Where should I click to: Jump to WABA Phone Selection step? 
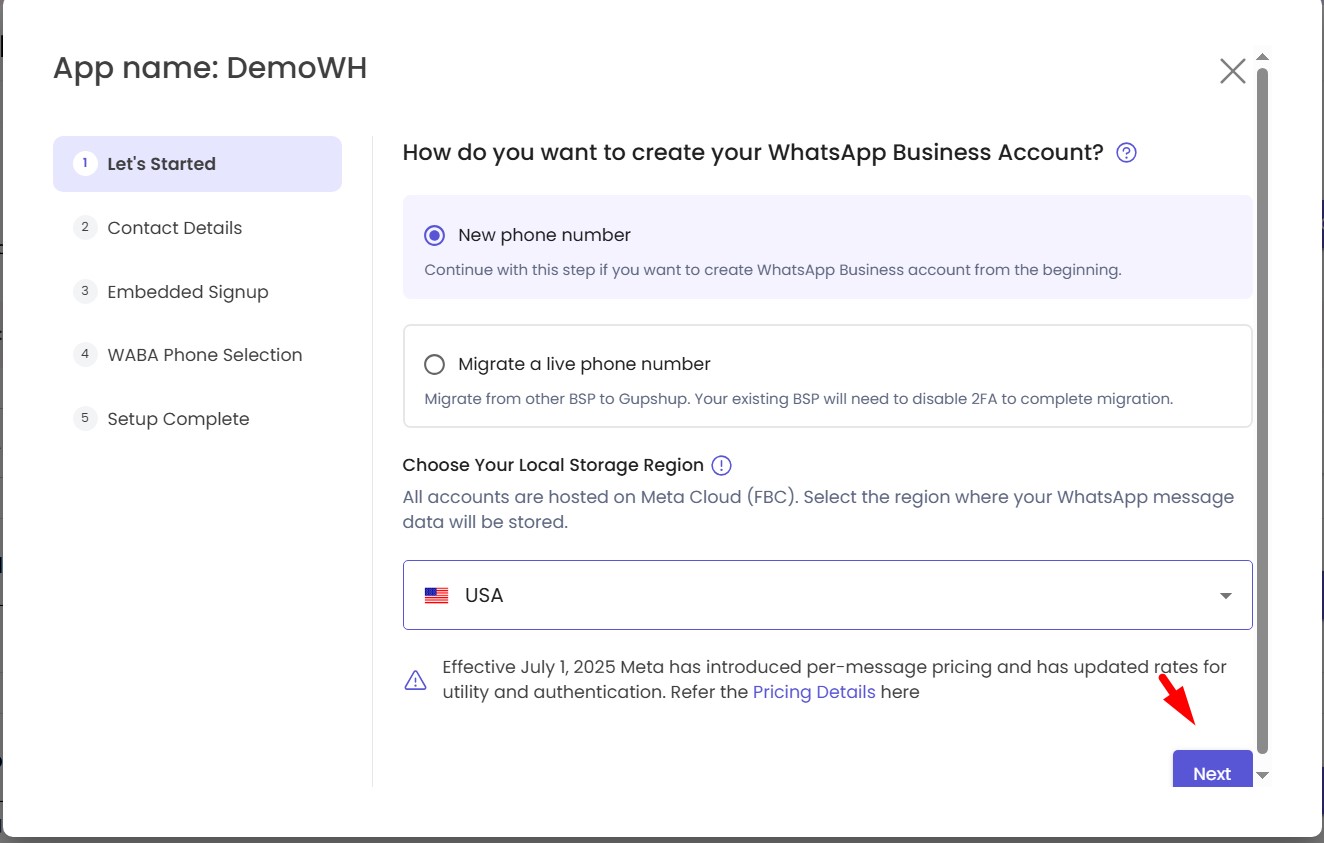click(x=204, y=355)
